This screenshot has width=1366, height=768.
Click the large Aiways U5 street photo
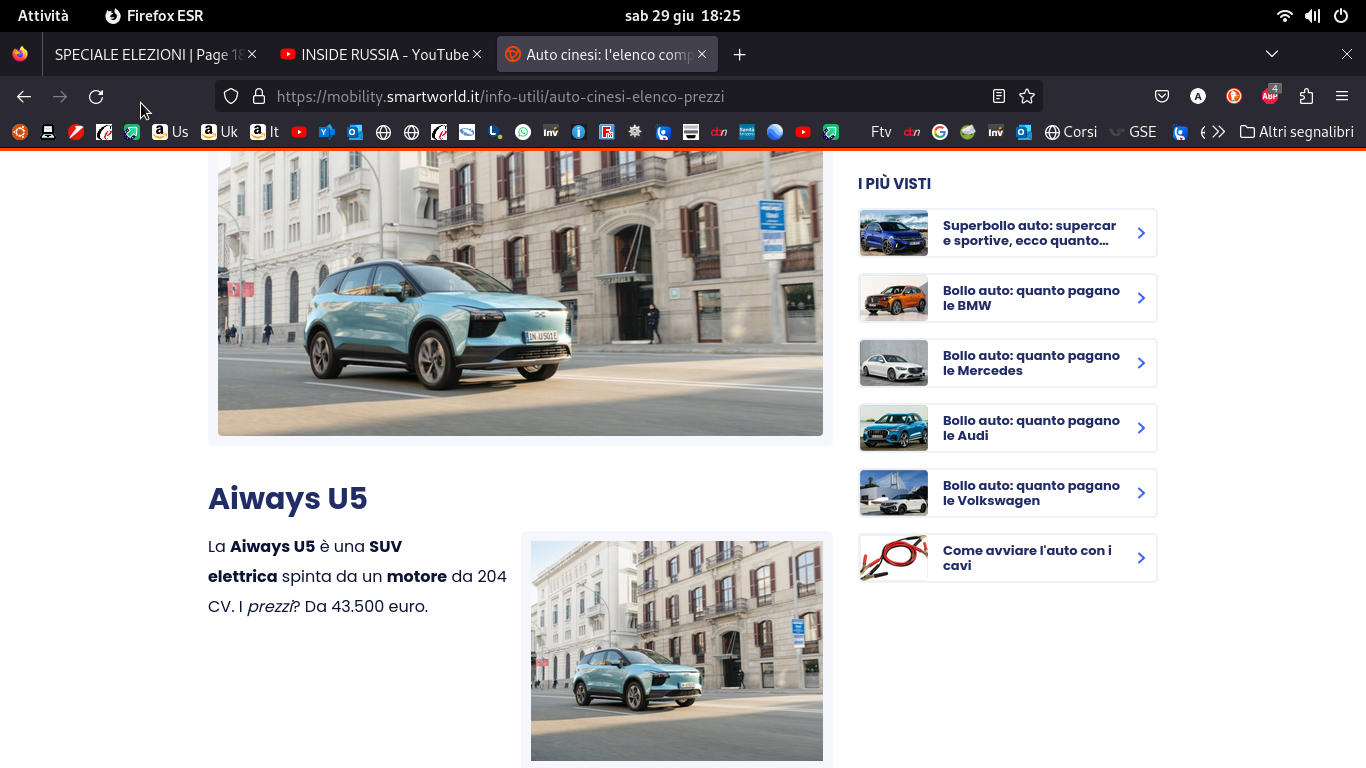pyautogui.click(x=520, y=293)
